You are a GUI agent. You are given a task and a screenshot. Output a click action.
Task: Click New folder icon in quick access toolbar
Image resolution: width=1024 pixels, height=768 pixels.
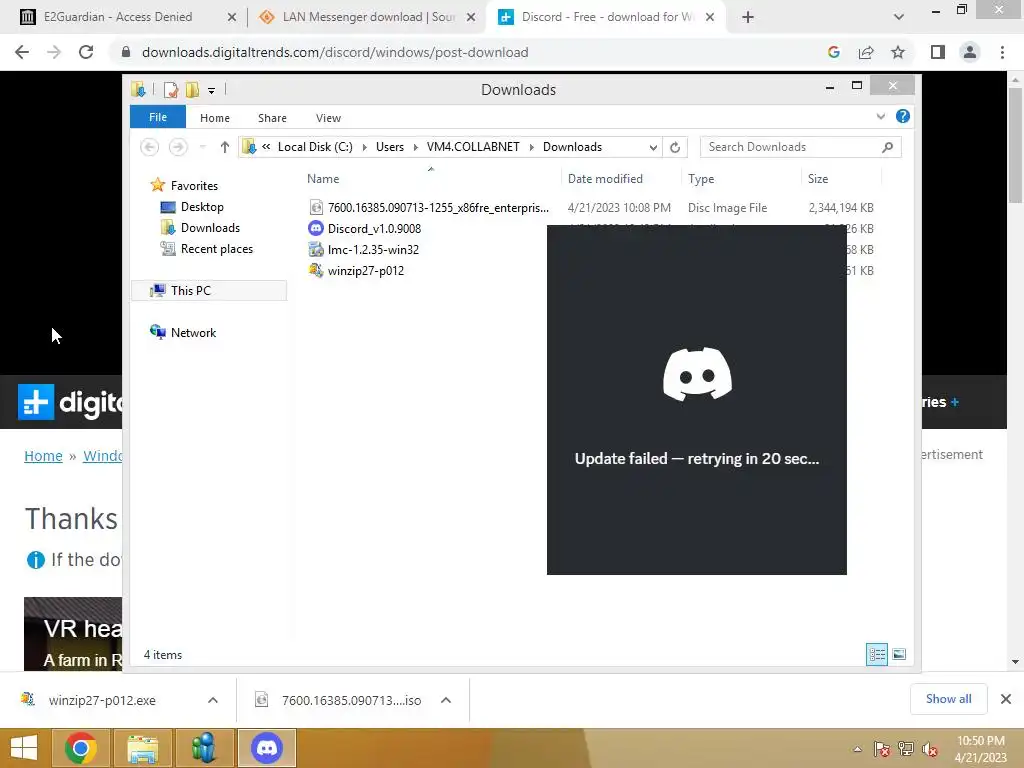click(x=192, y=89)
